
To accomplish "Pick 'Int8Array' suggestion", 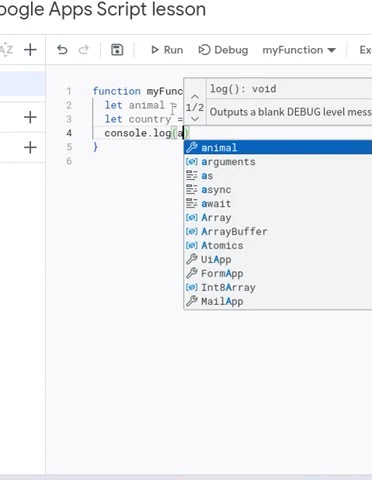I will tap(278, 287).
